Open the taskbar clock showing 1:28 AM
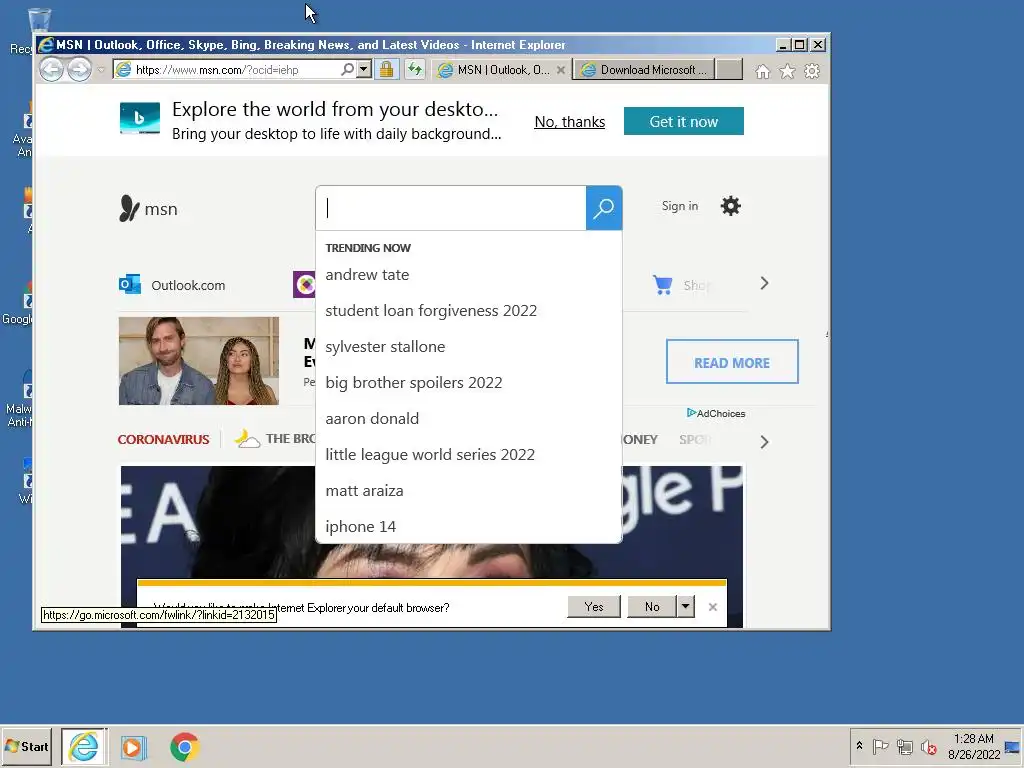 click(974, 746)
